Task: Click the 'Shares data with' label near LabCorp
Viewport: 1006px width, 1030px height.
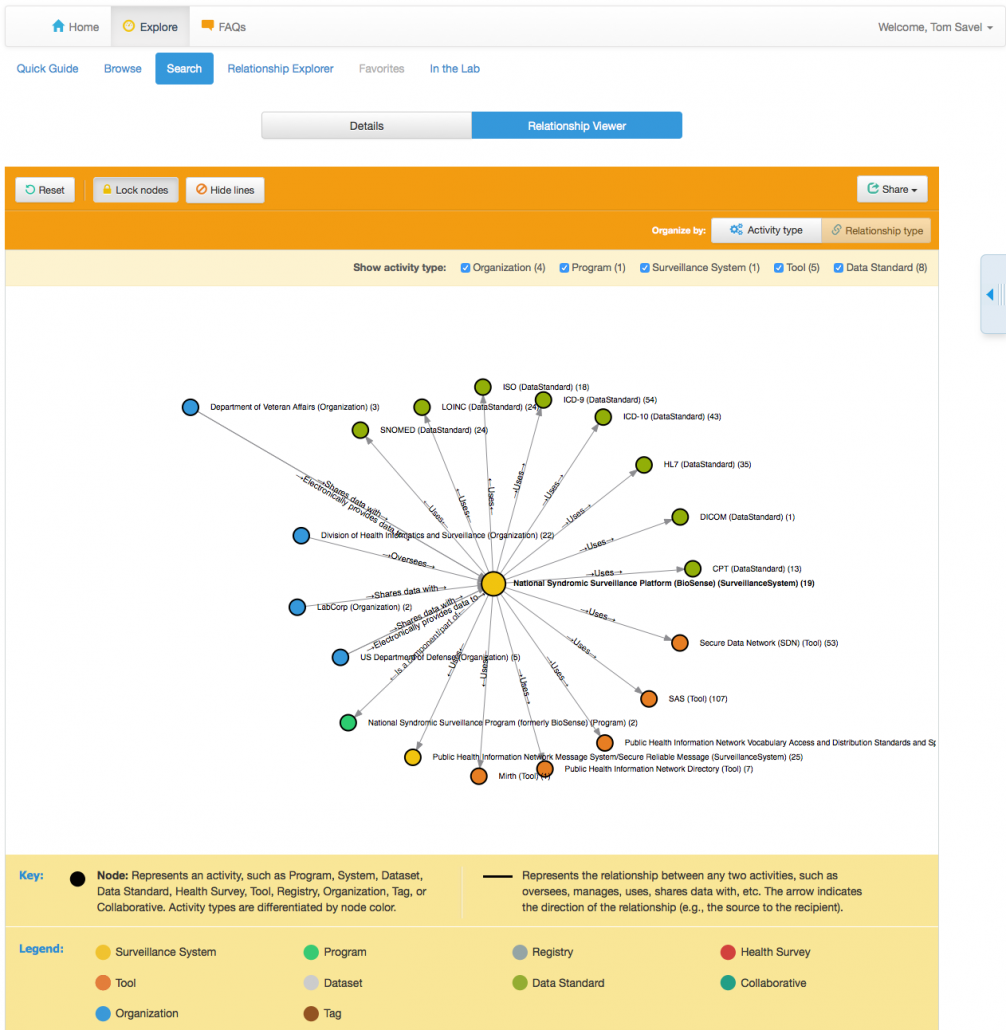Action: [x=407, y=592]
